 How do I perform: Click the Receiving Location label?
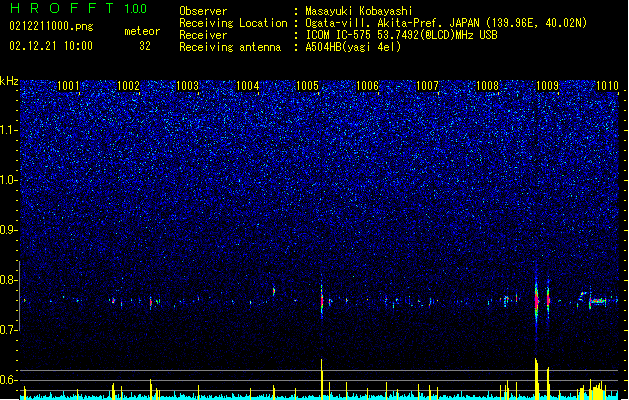pos(233,23)
